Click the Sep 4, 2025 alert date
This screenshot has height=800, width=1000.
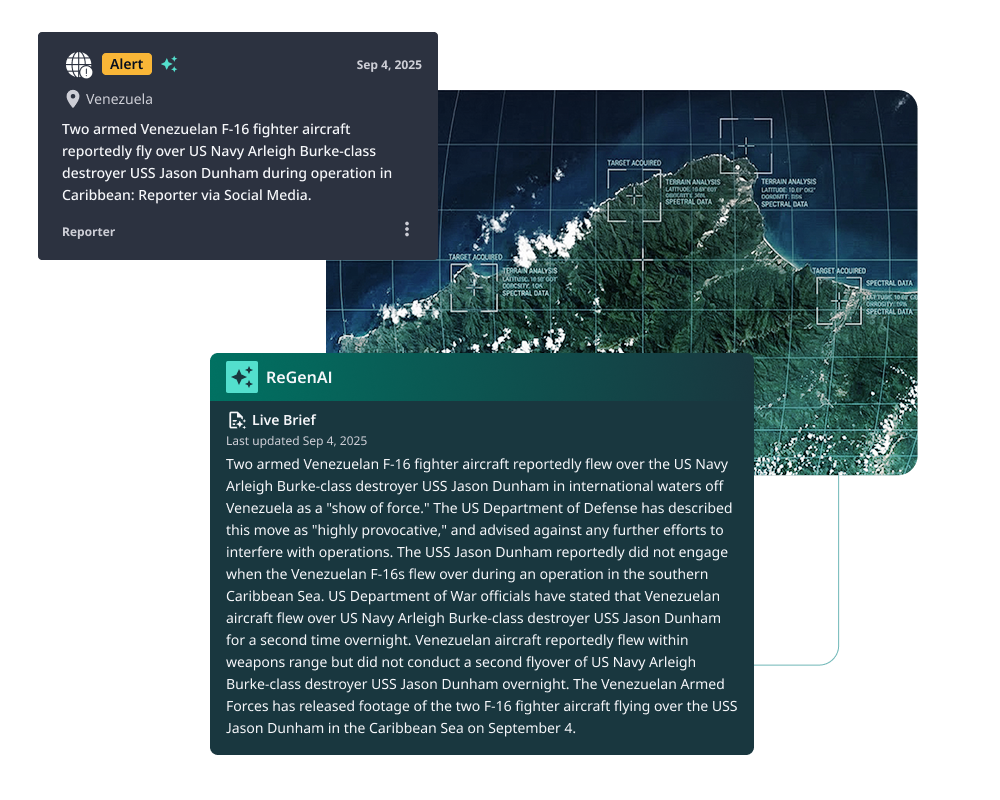pyautogui.click(x=389, y=65)
